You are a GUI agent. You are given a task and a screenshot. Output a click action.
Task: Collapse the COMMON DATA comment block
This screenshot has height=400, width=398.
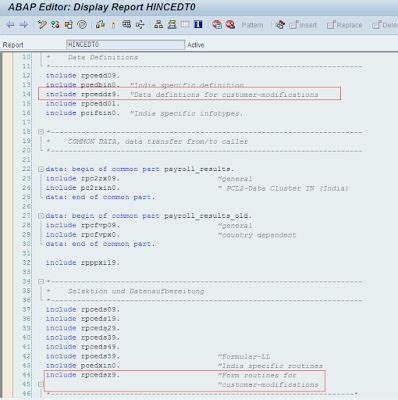[x=41, y=132]
